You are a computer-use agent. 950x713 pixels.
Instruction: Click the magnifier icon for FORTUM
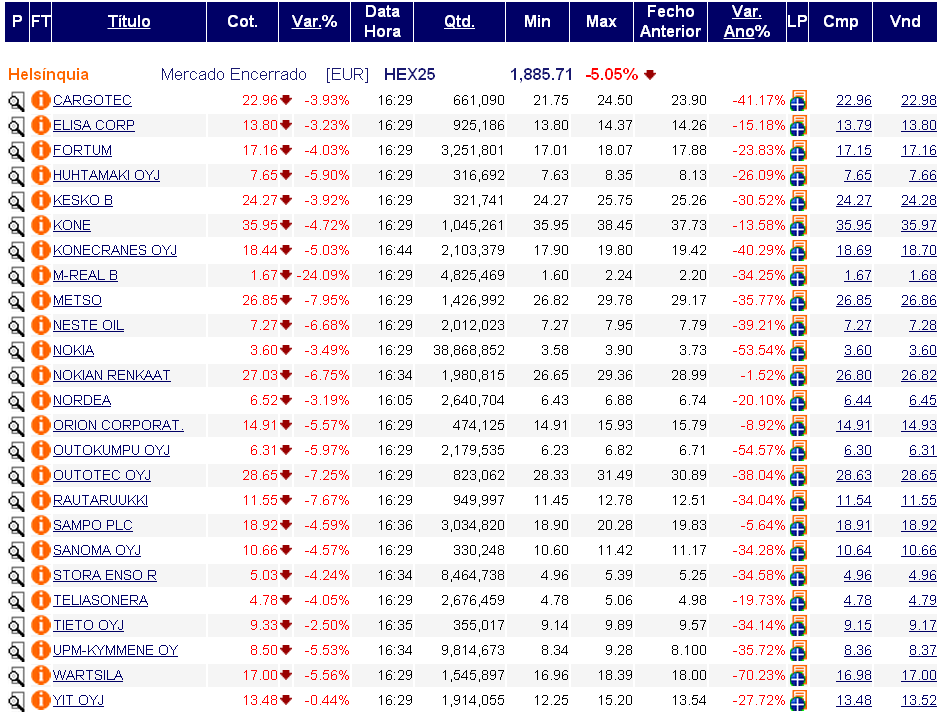[16, 151]
